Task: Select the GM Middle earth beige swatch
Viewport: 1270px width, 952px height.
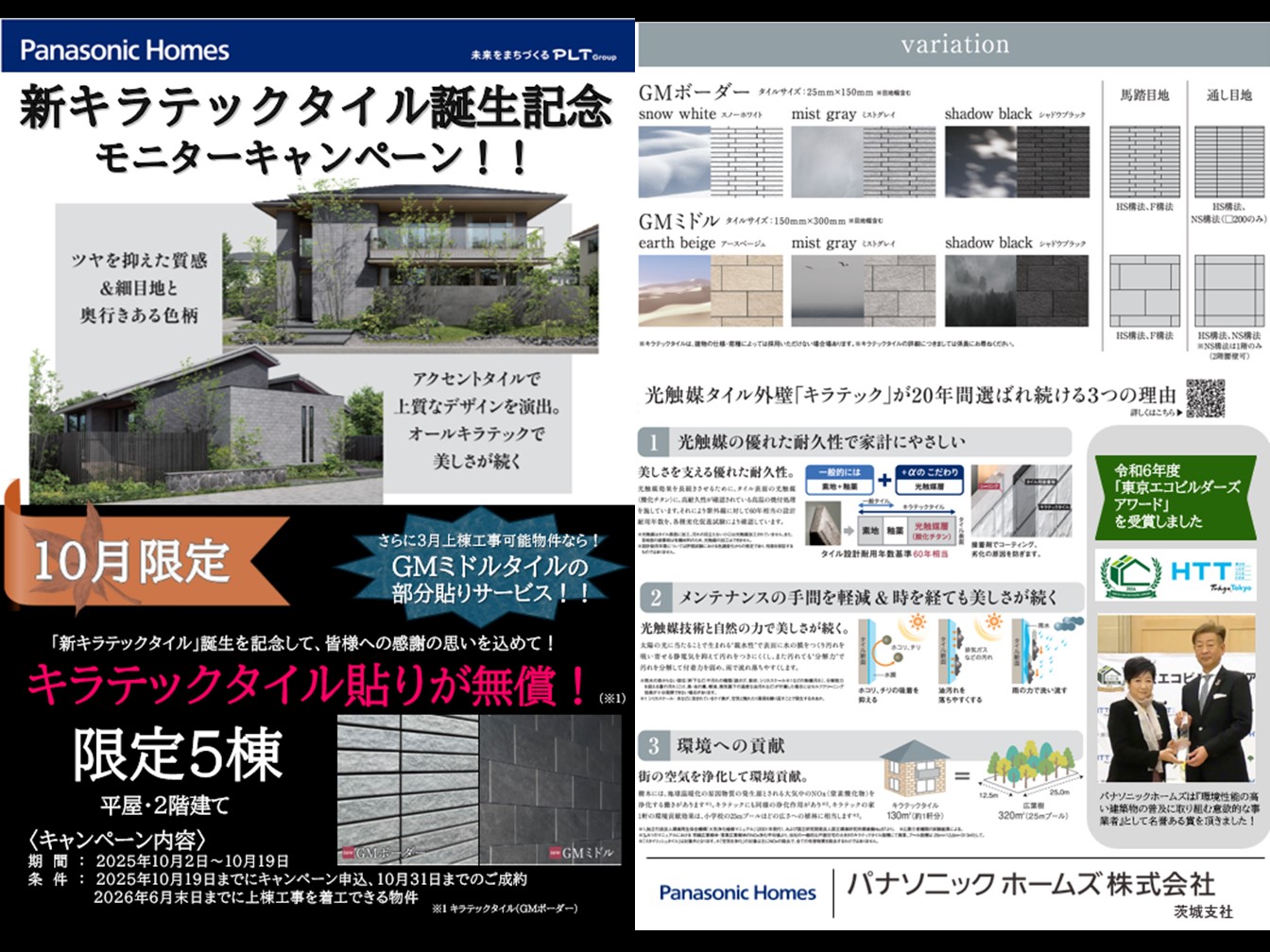Action: click(710, 291)
